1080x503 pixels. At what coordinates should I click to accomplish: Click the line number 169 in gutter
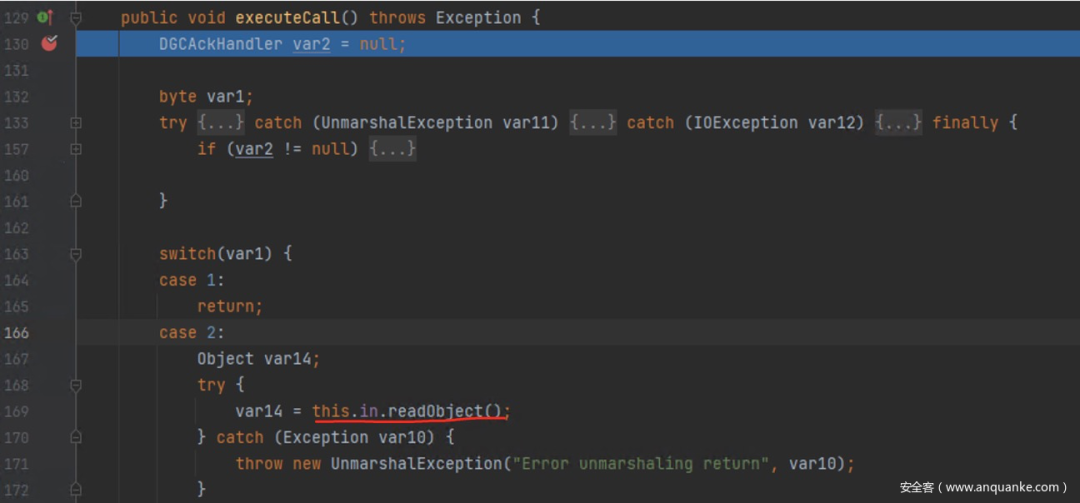point(17,411)
